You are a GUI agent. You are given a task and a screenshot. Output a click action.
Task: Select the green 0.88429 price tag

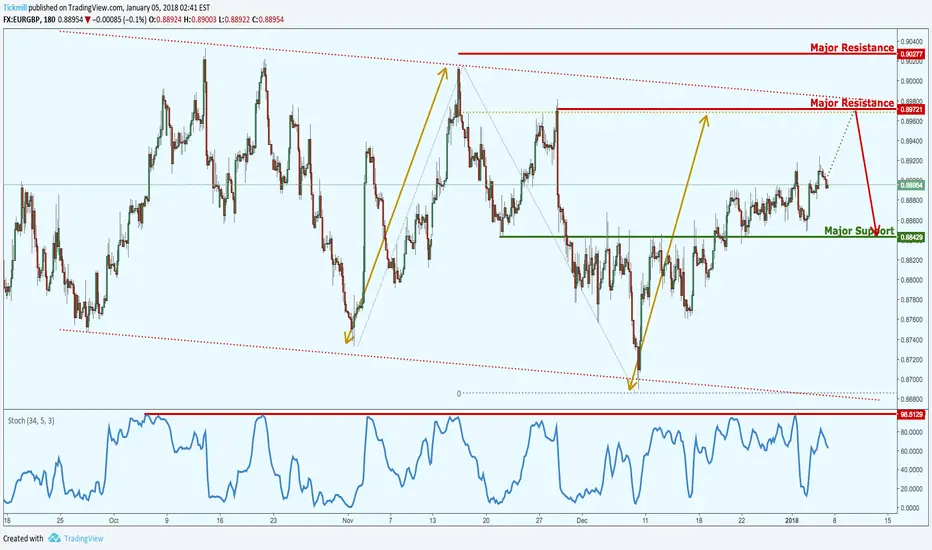(911, 237)
